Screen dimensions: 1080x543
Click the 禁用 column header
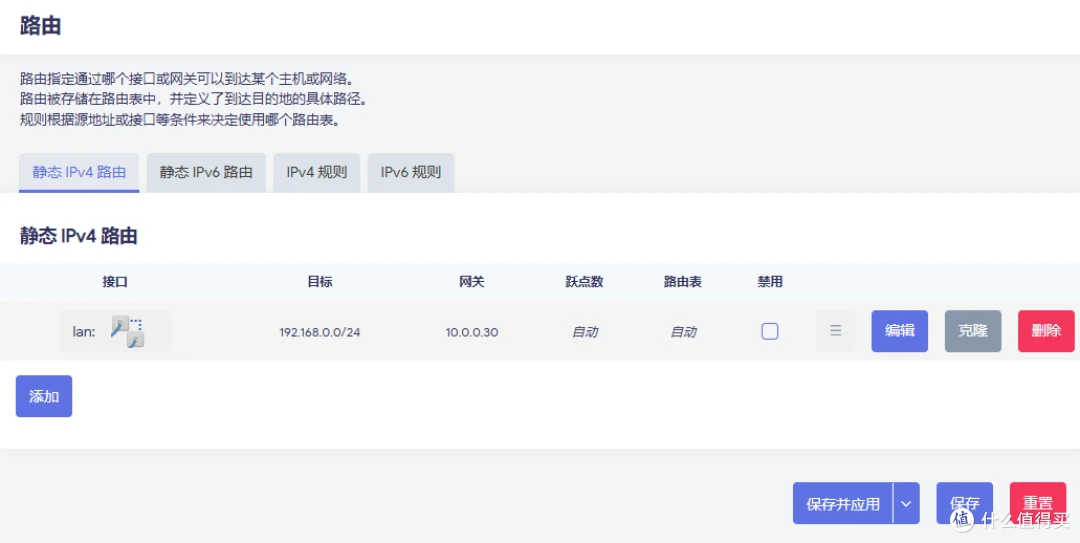(769, 282)
